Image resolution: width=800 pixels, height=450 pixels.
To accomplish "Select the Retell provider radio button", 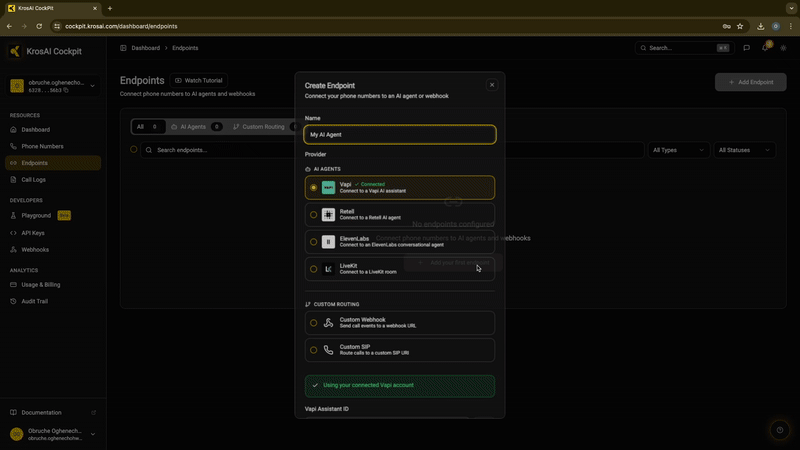I will [314, 214].
